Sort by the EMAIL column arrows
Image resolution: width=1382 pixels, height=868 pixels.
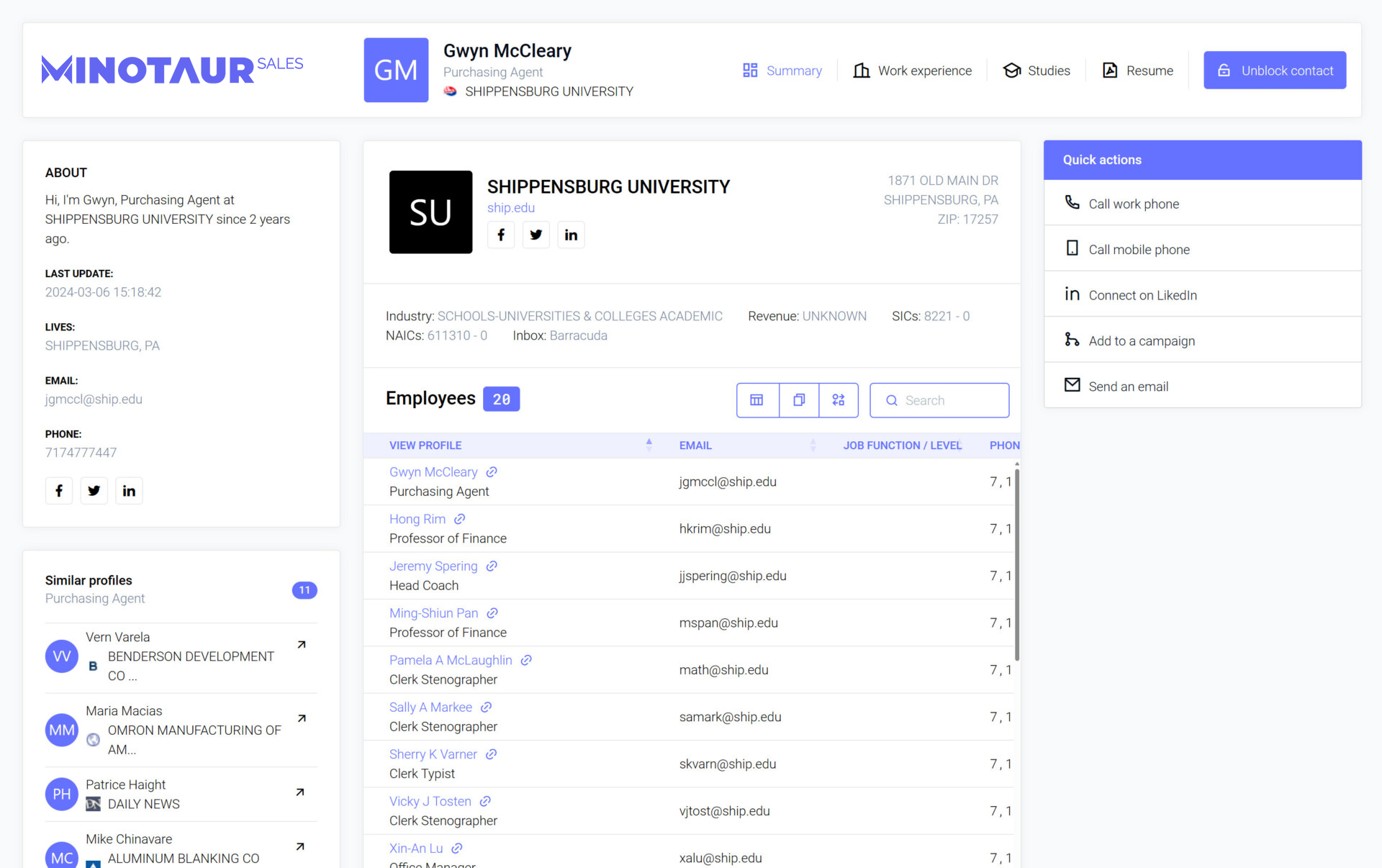pyautogui.click(x=813, y=445)
